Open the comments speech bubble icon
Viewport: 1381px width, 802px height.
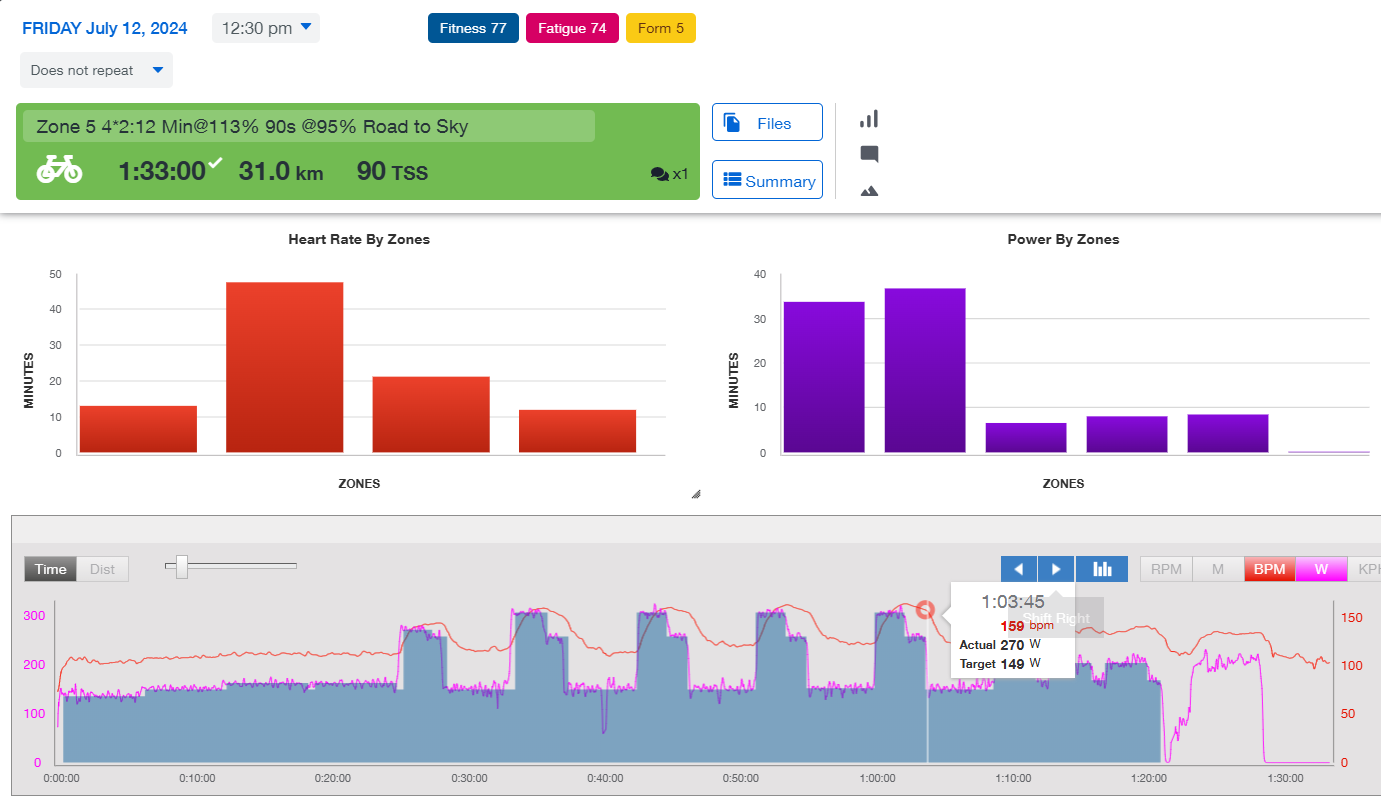(x=869, y=154)
